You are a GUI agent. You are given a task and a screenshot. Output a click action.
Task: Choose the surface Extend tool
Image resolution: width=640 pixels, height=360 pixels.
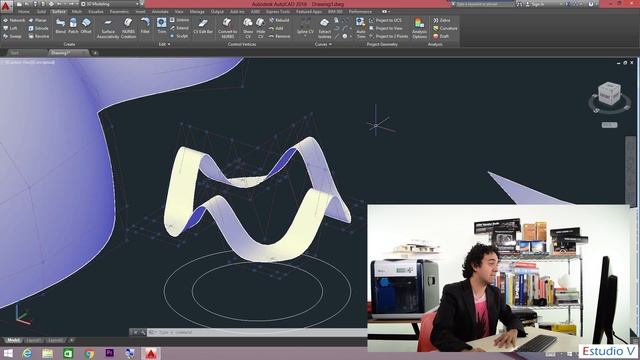(179, 28)
